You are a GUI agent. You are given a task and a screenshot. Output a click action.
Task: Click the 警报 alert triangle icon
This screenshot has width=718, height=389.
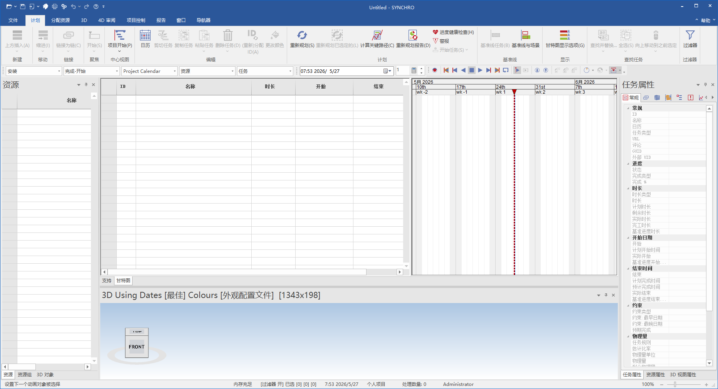click(x=441, y=41)
